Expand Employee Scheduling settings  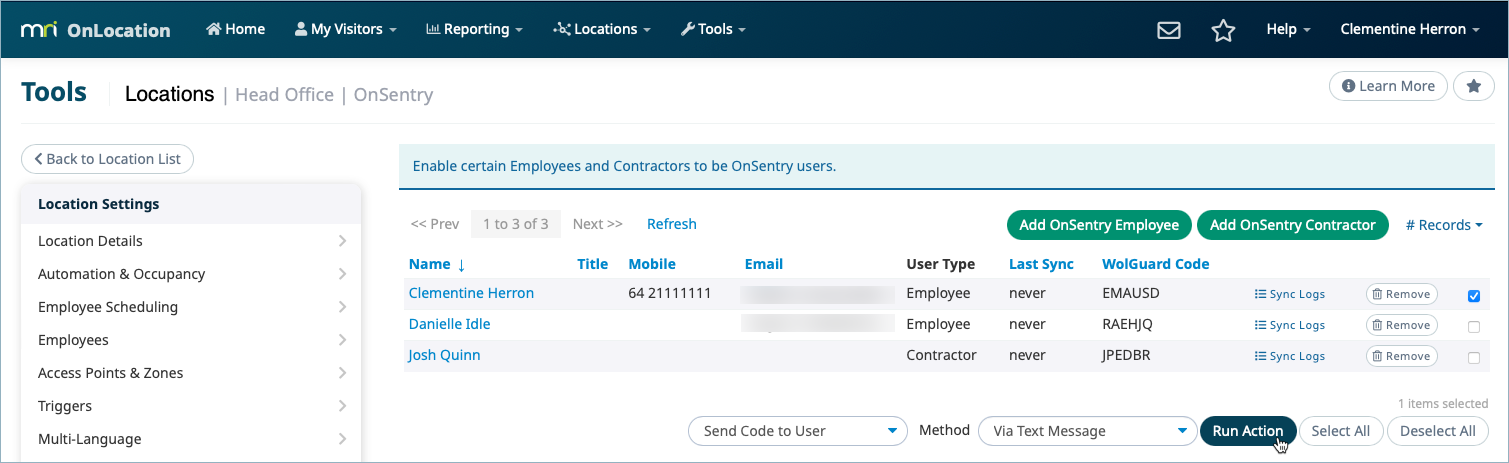(192, 307)
